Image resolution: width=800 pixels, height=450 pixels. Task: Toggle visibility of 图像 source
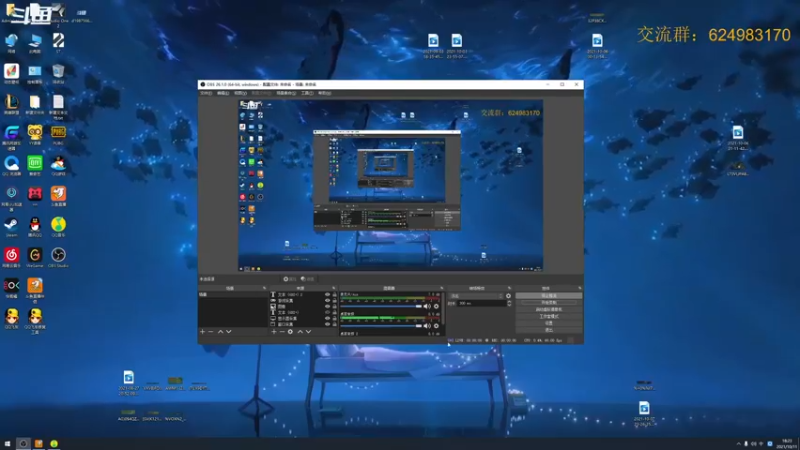(x=328, y=306)
